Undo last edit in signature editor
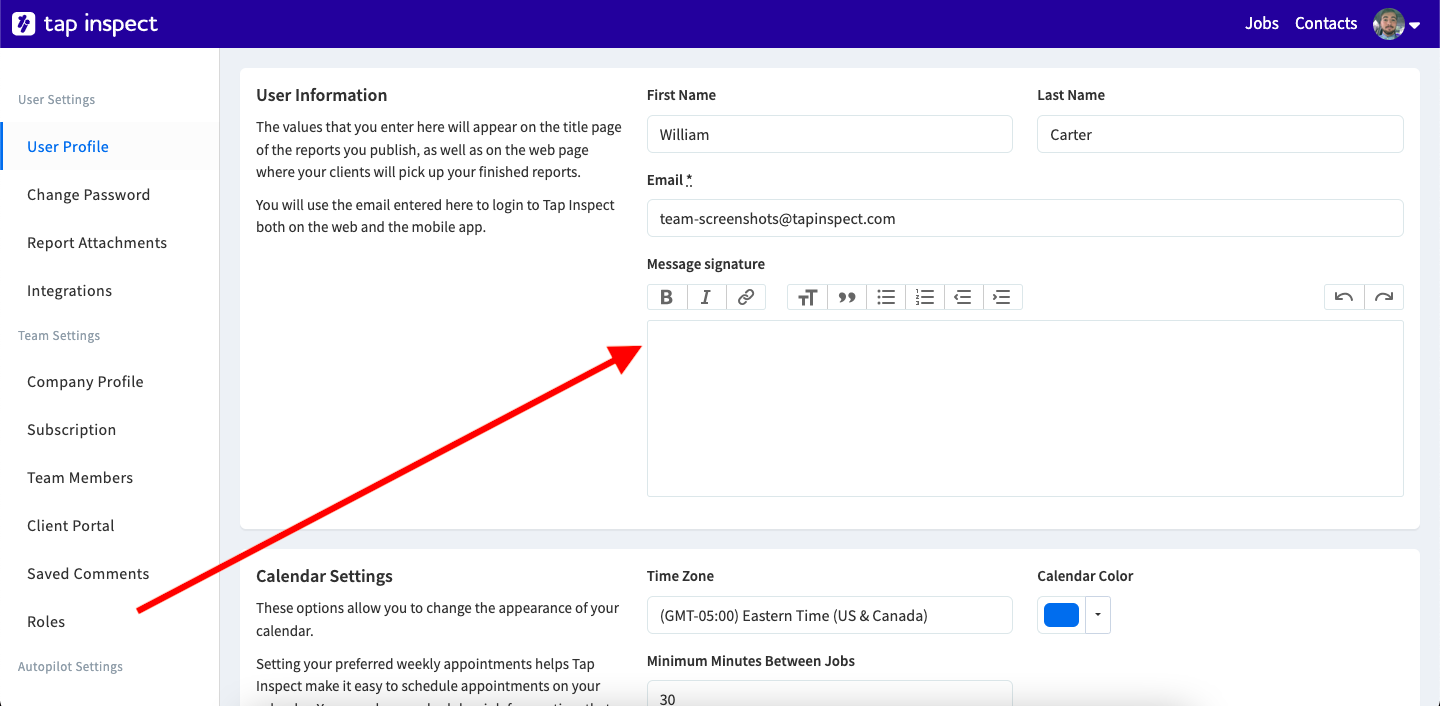Screen dimensions: 1440x706 click(1344, 297)
